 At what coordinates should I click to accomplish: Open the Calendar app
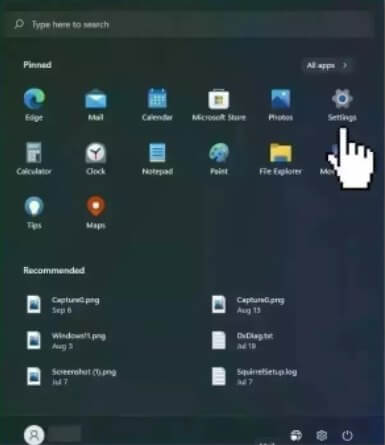(157, 104)
